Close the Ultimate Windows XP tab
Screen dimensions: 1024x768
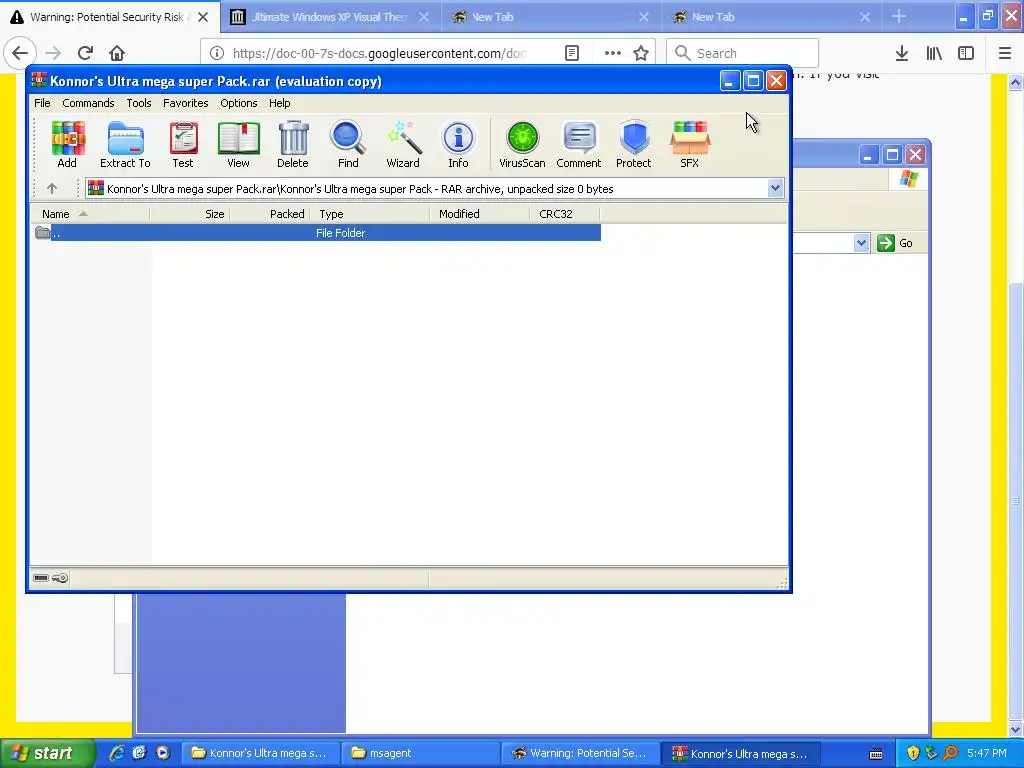(424, 17)
